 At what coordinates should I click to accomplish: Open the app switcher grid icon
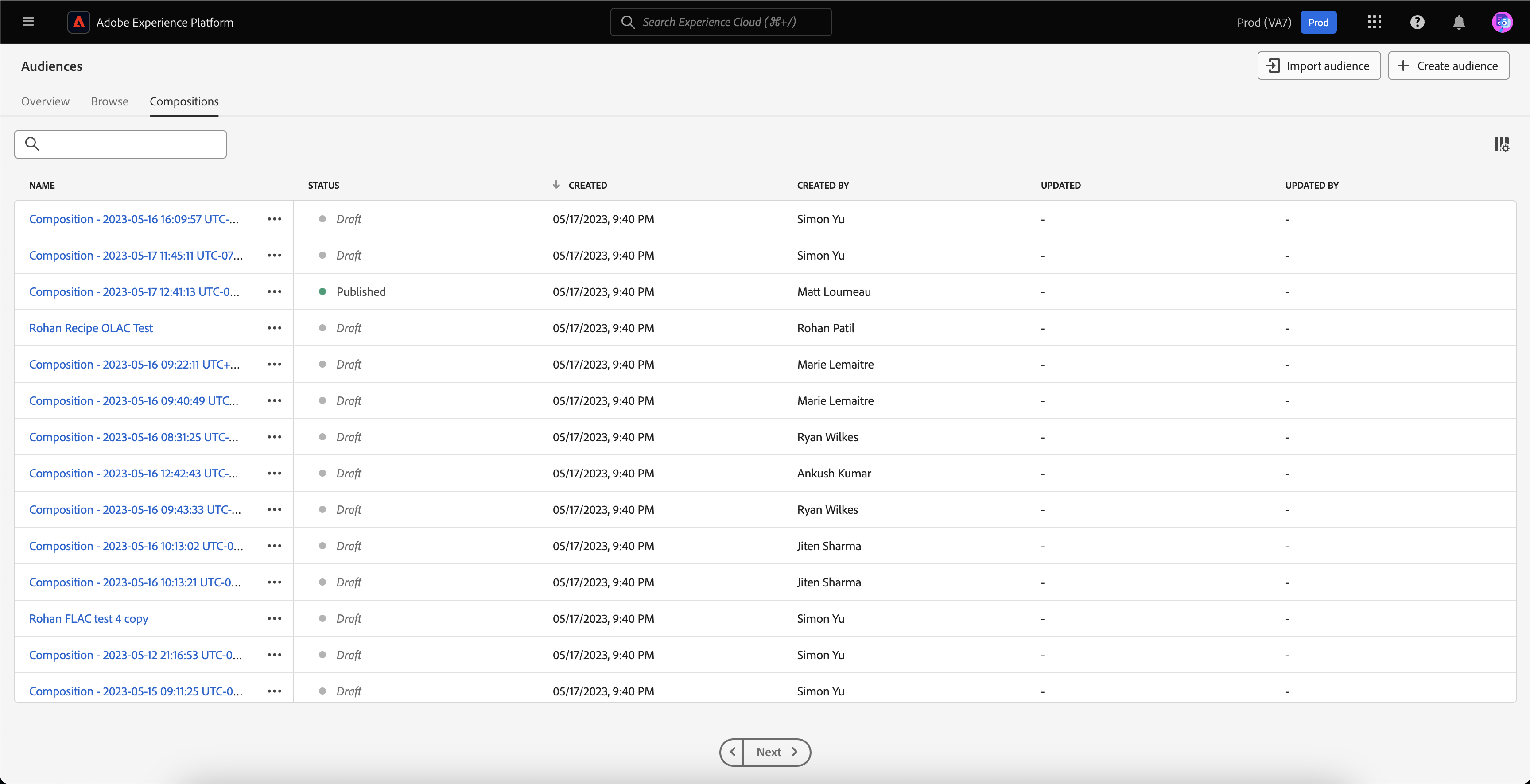click(x=1374, y=22)
